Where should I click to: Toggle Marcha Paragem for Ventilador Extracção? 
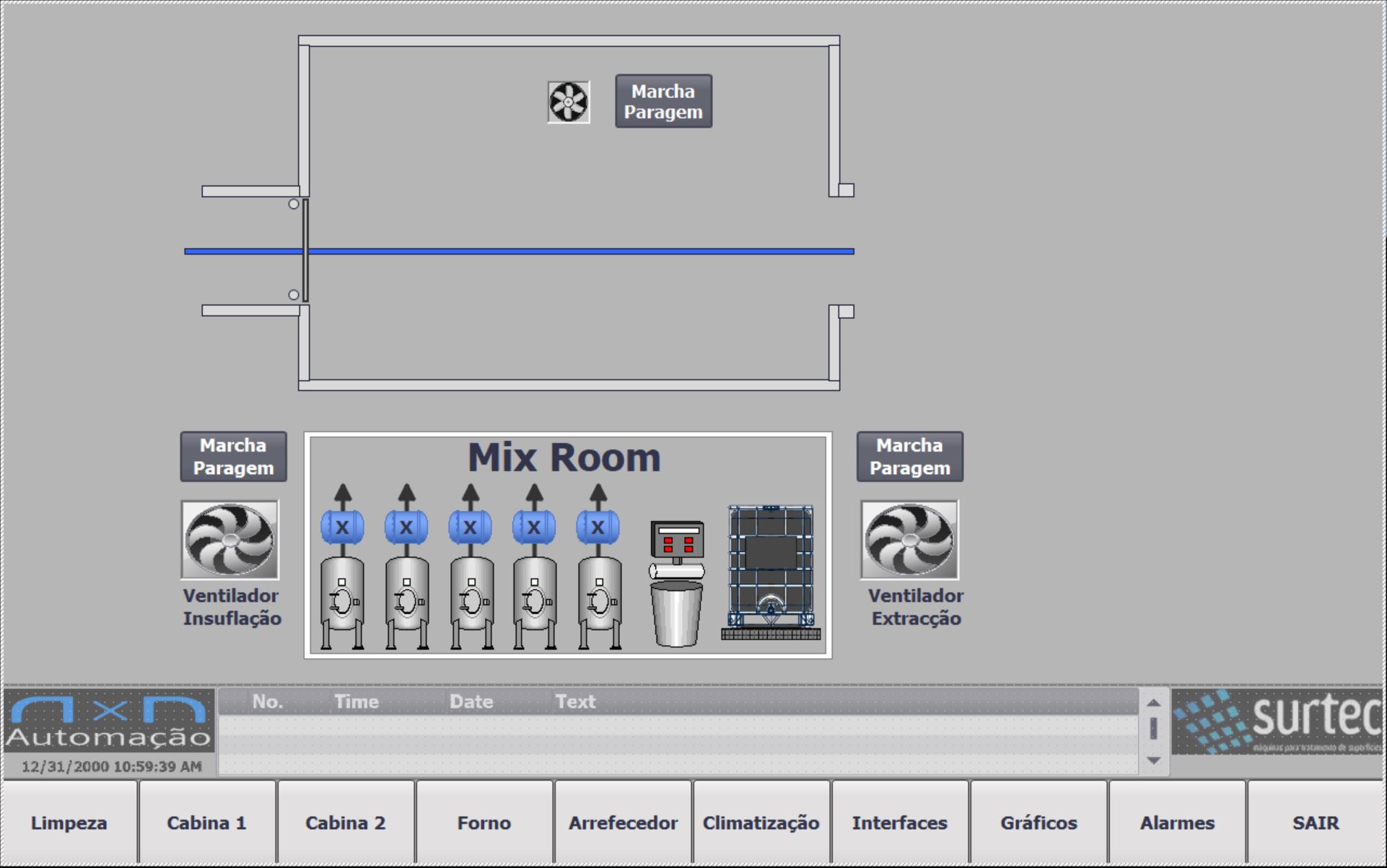click(909, 457)
